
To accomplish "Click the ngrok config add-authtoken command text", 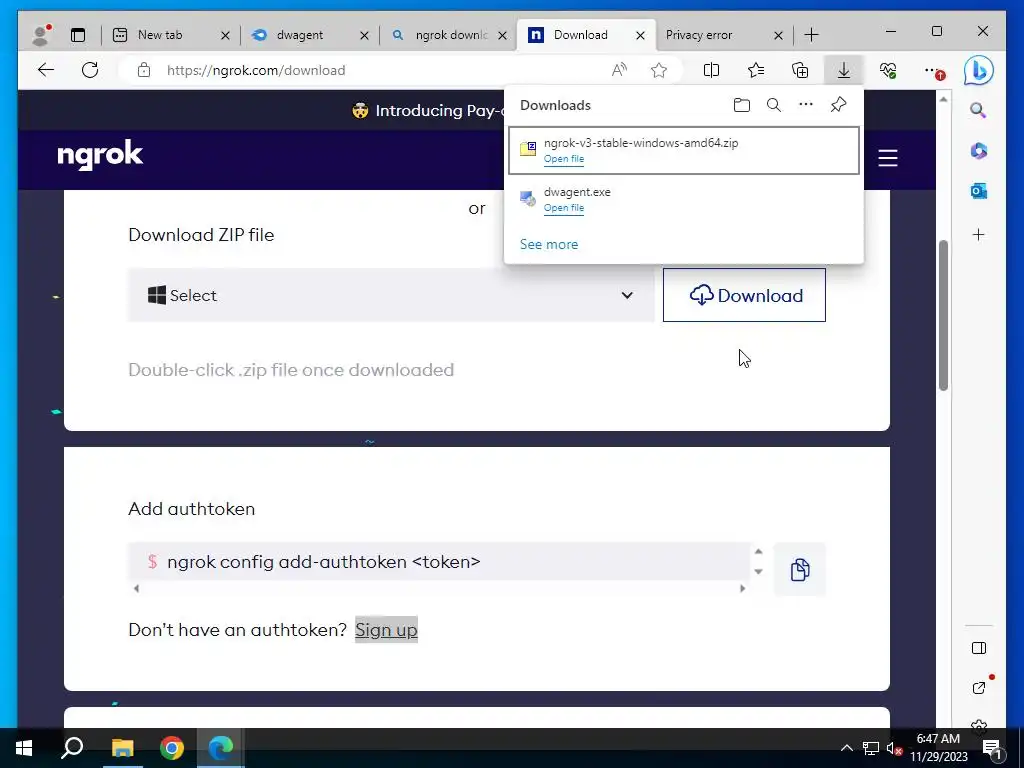I will click(323, 562).
